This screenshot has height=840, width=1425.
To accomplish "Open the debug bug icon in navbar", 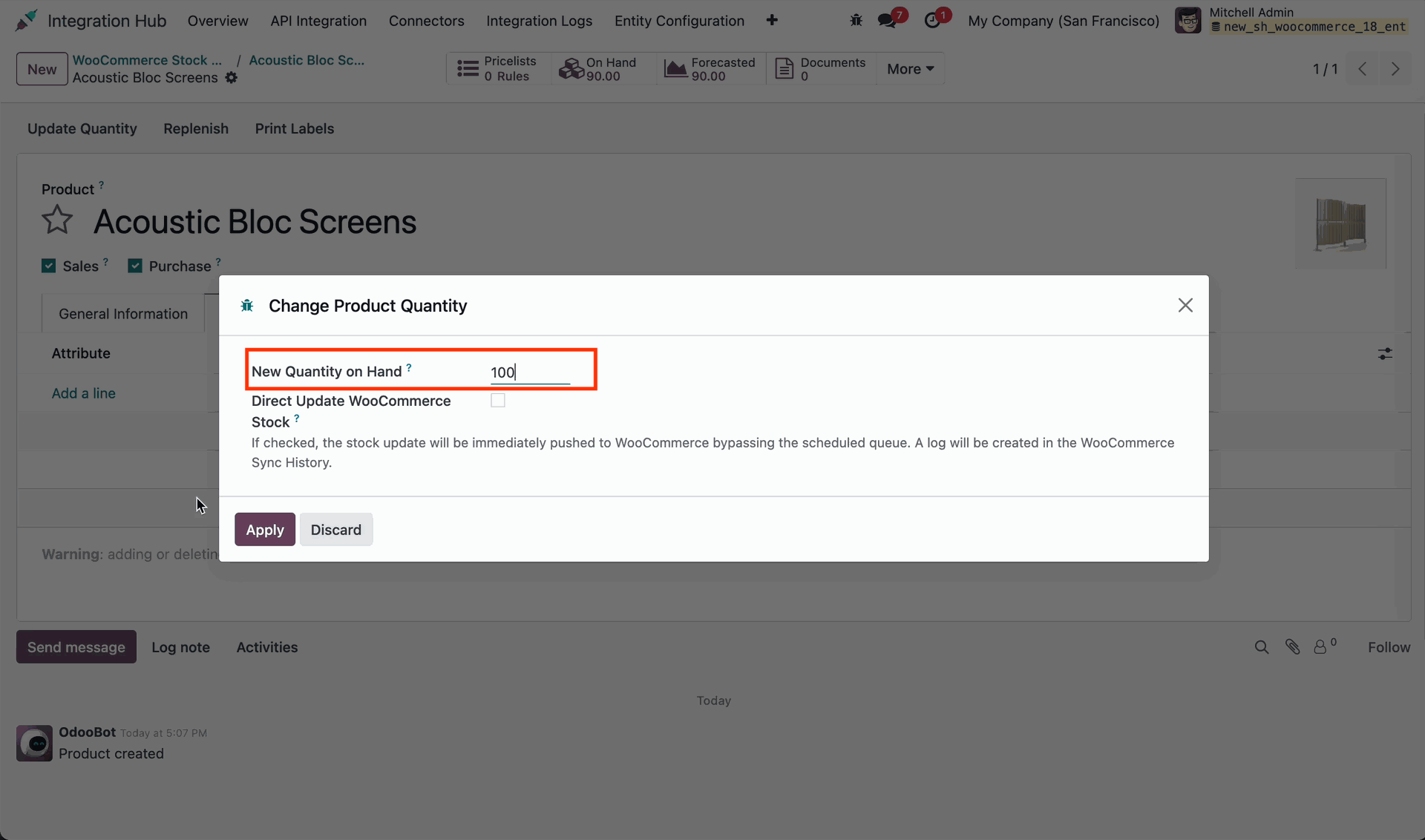I will tap(856, 21).
